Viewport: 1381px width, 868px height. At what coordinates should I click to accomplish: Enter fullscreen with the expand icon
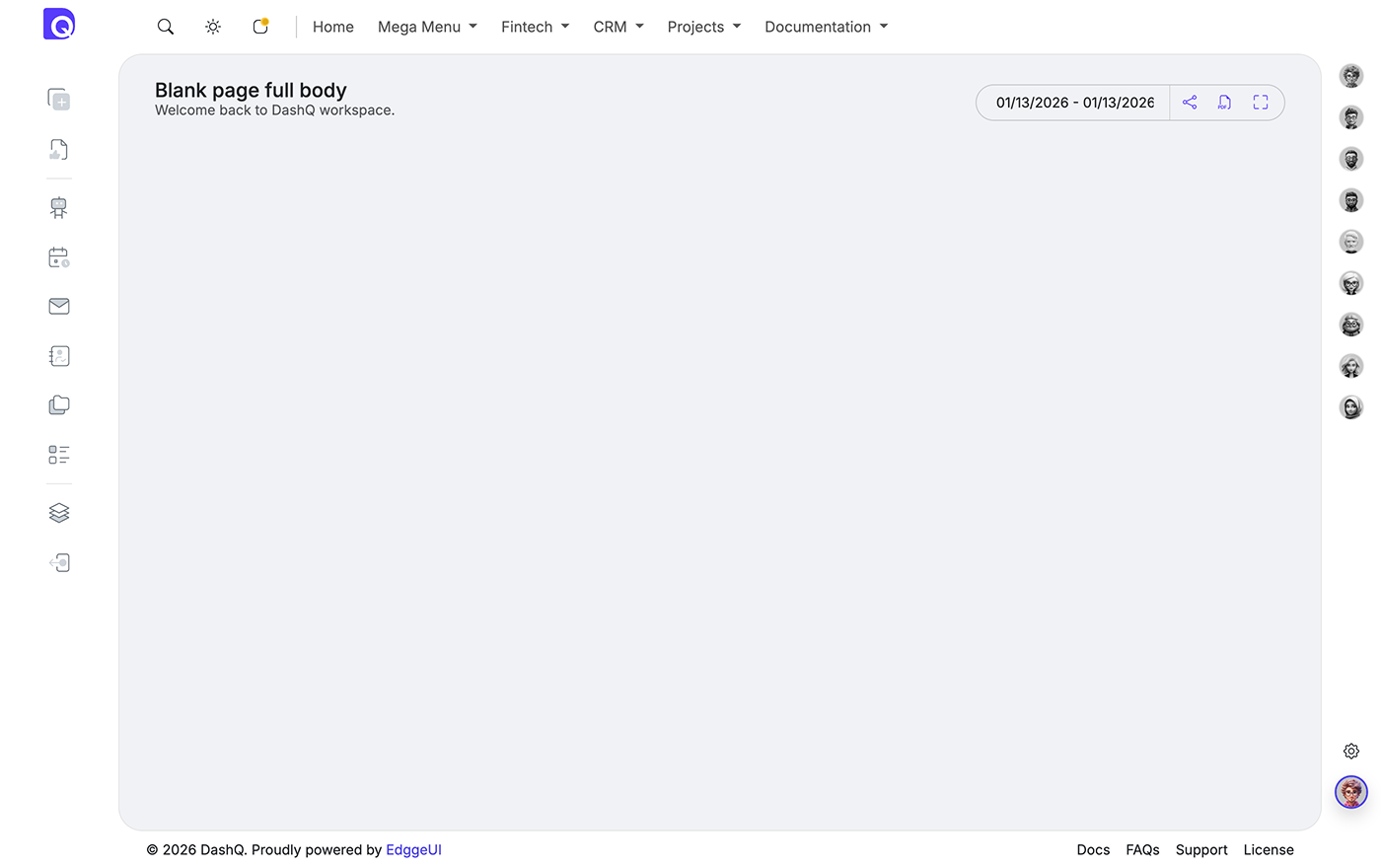tap(1261, 103)
